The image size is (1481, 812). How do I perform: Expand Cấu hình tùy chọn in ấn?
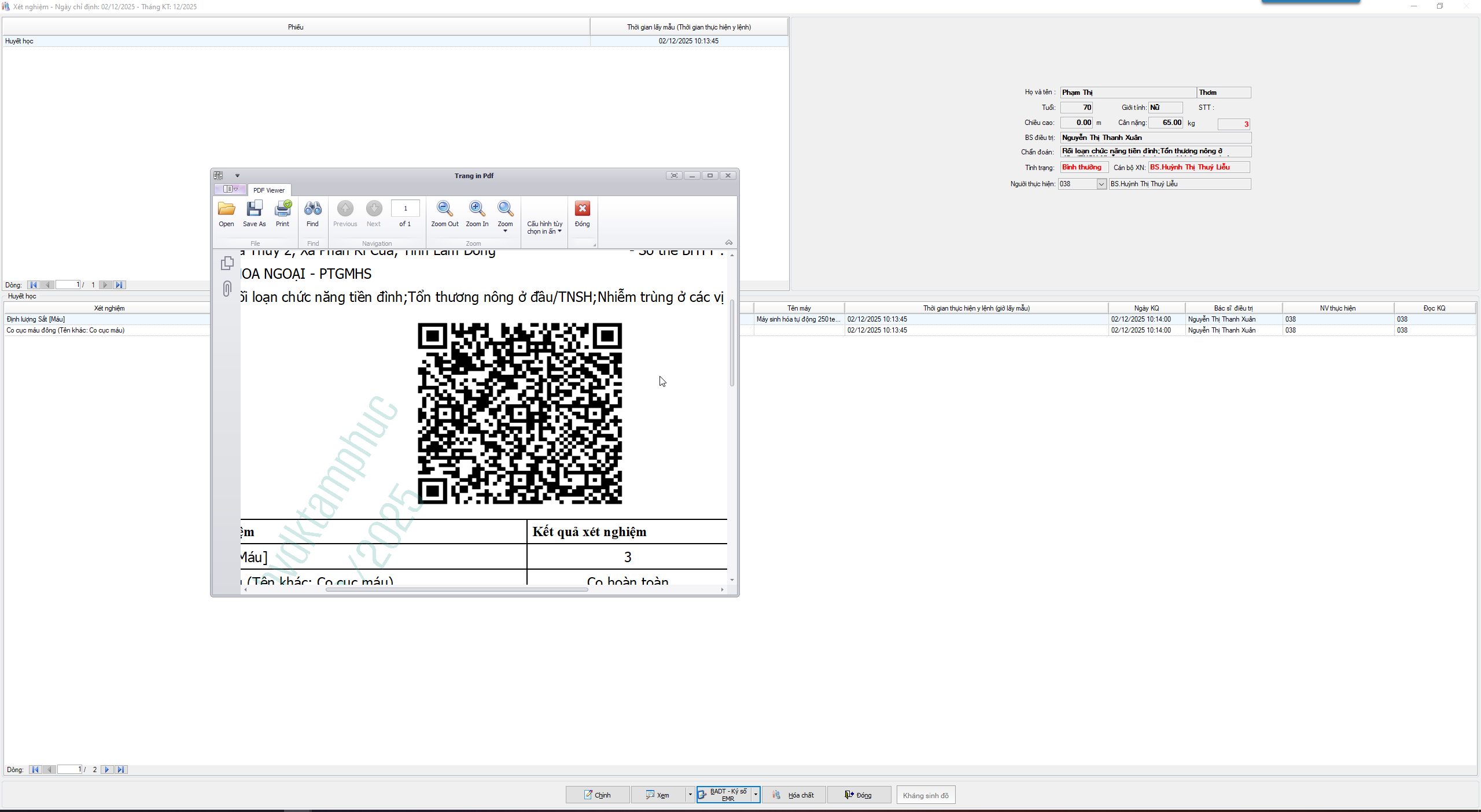544,227
